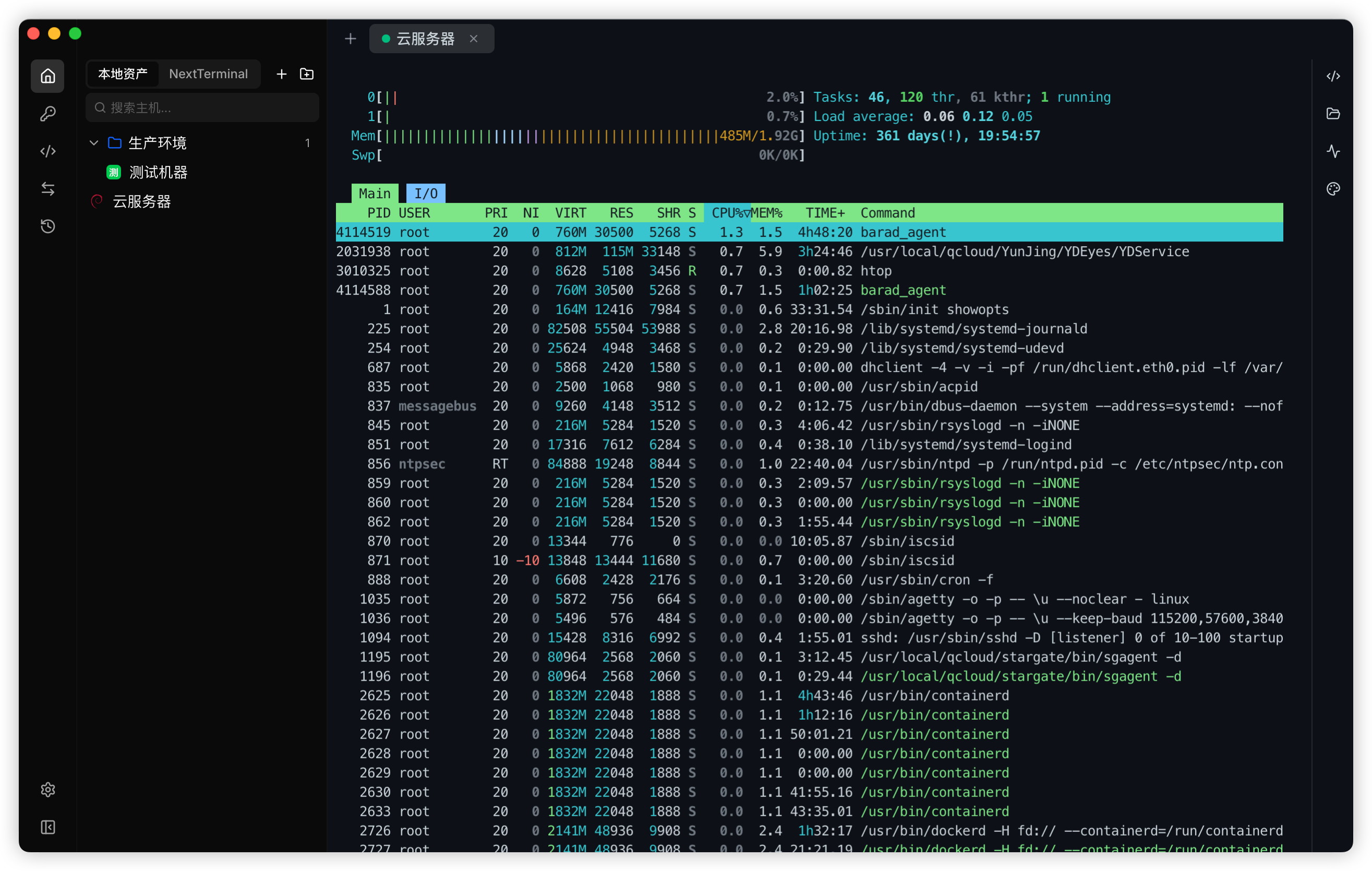This screenshot has height=871, width=1372.
Task: Open the theme palette icon on right sidebar
Action: coord(1333,189)
